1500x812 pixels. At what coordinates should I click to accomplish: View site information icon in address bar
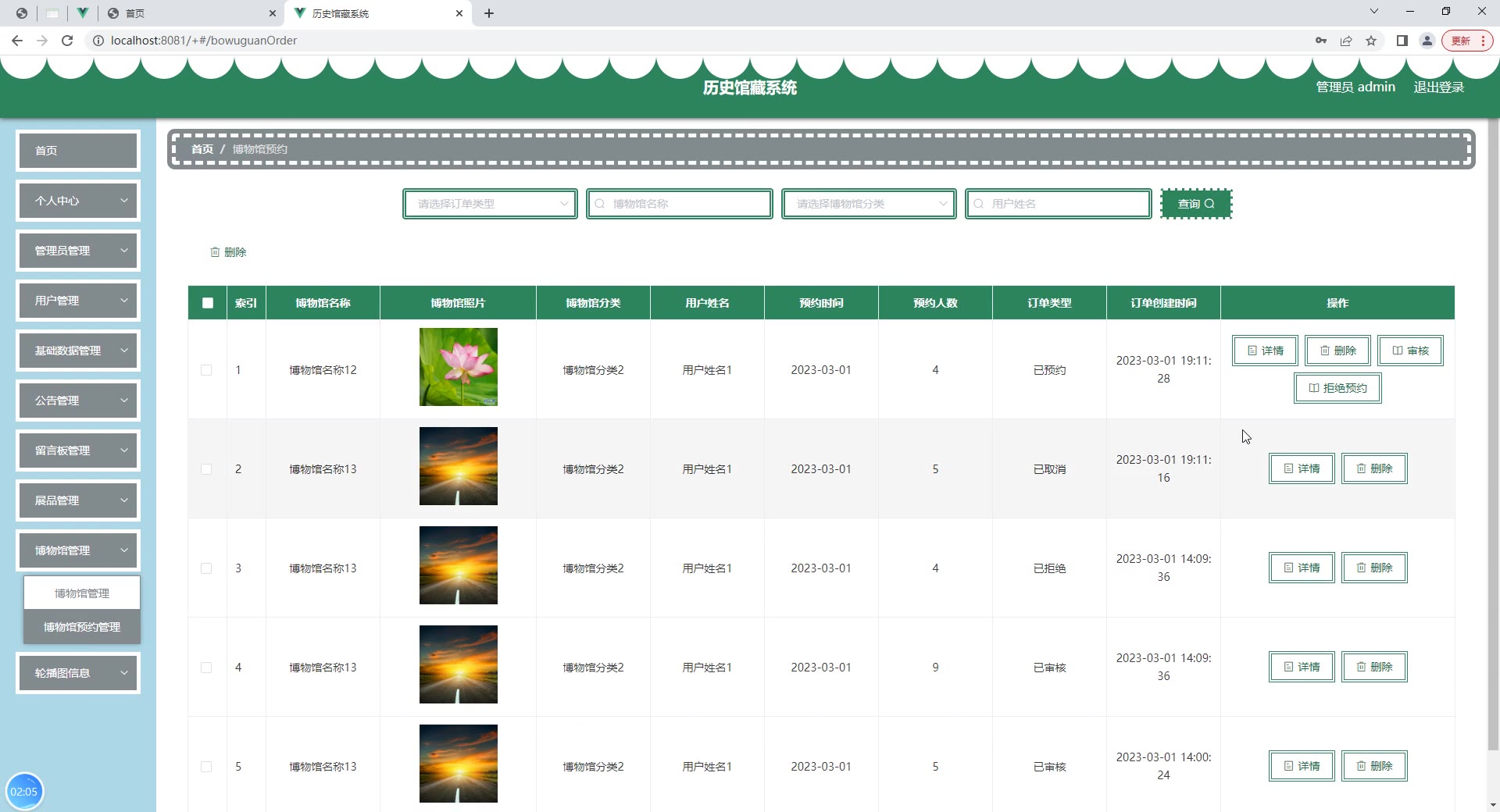tap(98, 41)
